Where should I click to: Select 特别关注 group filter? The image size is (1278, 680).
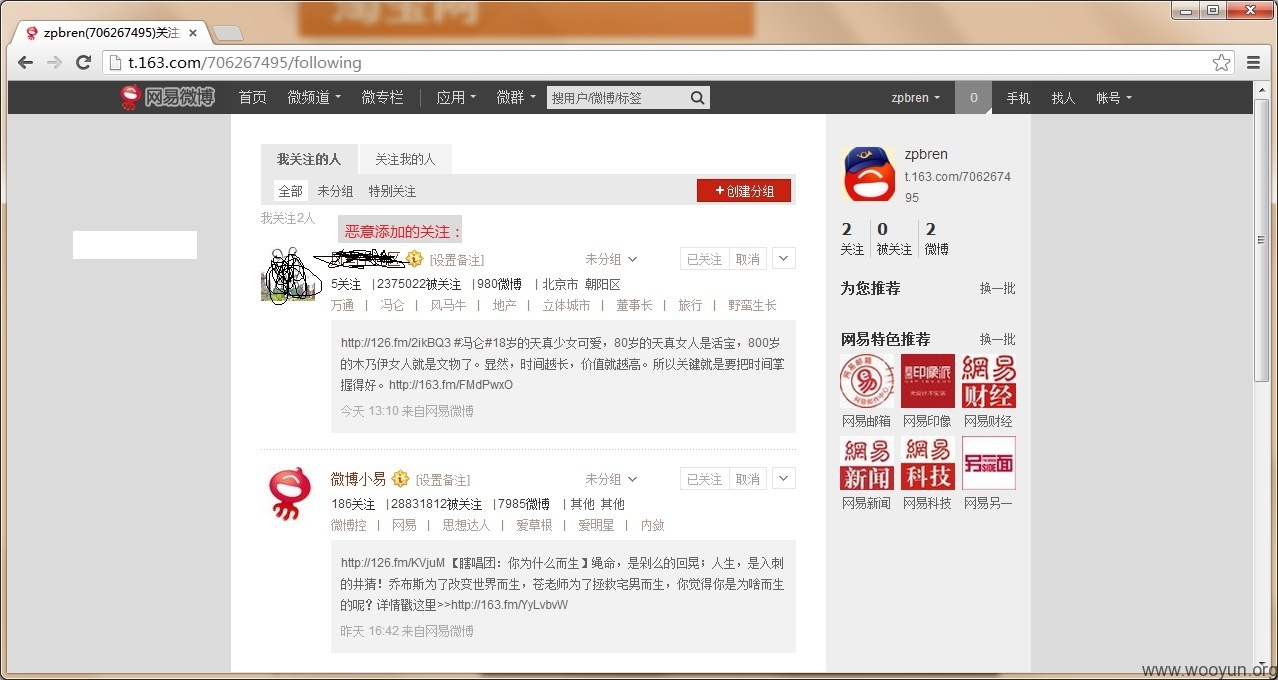pos(392,191)
